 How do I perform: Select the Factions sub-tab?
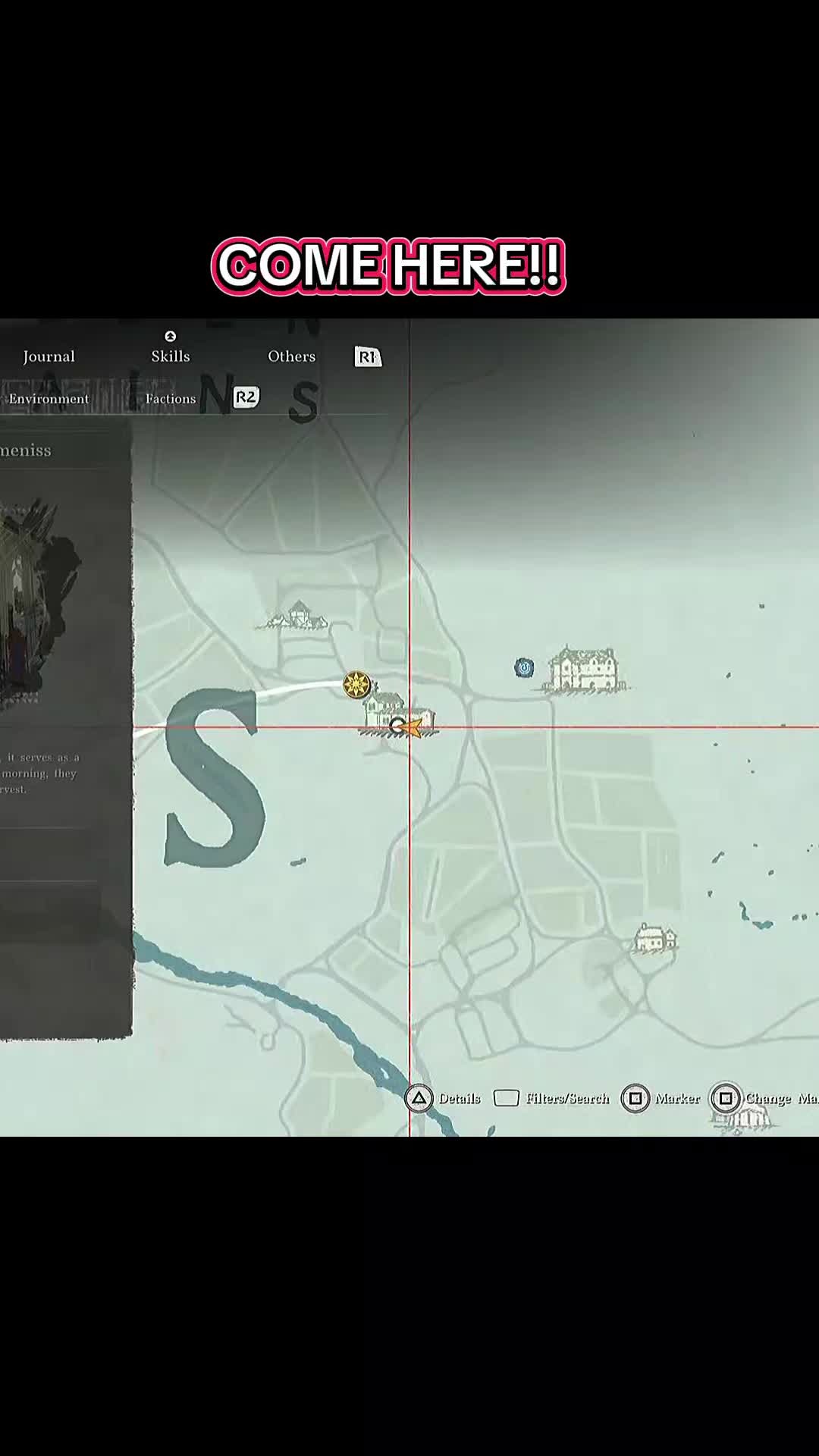point(171,399)
